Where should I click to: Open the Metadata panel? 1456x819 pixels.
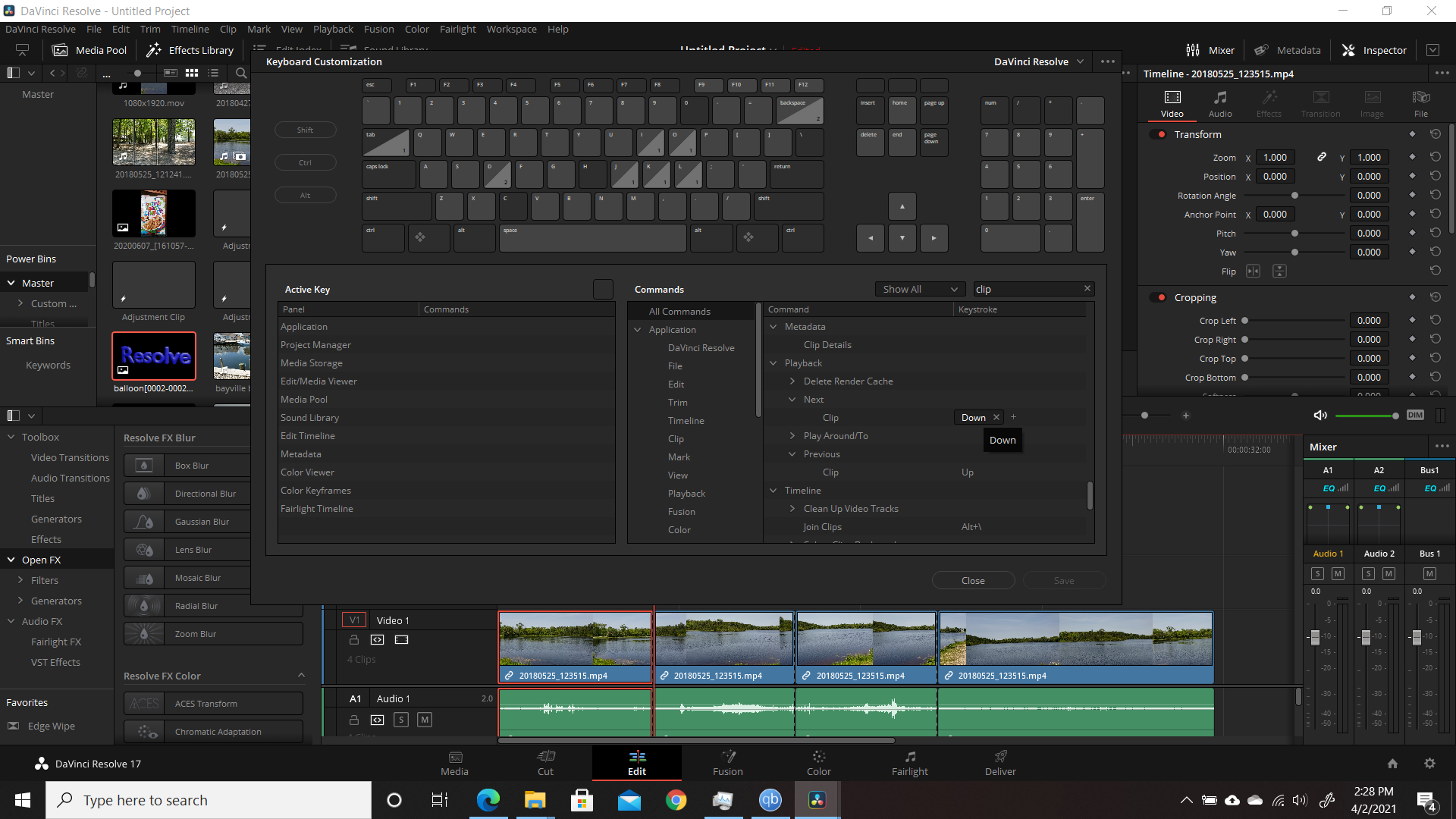1288,50
